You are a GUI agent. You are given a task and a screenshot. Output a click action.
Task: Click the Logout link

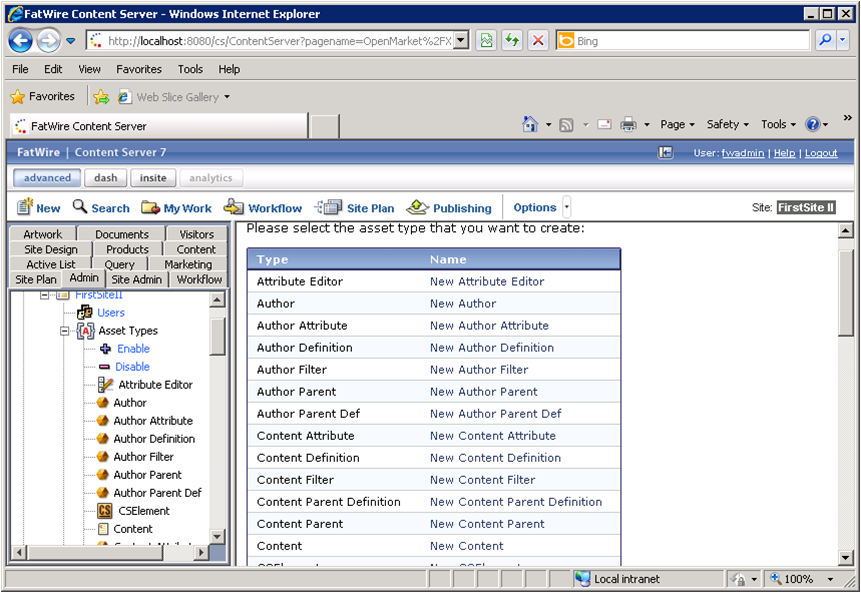(x=821, y=153)
